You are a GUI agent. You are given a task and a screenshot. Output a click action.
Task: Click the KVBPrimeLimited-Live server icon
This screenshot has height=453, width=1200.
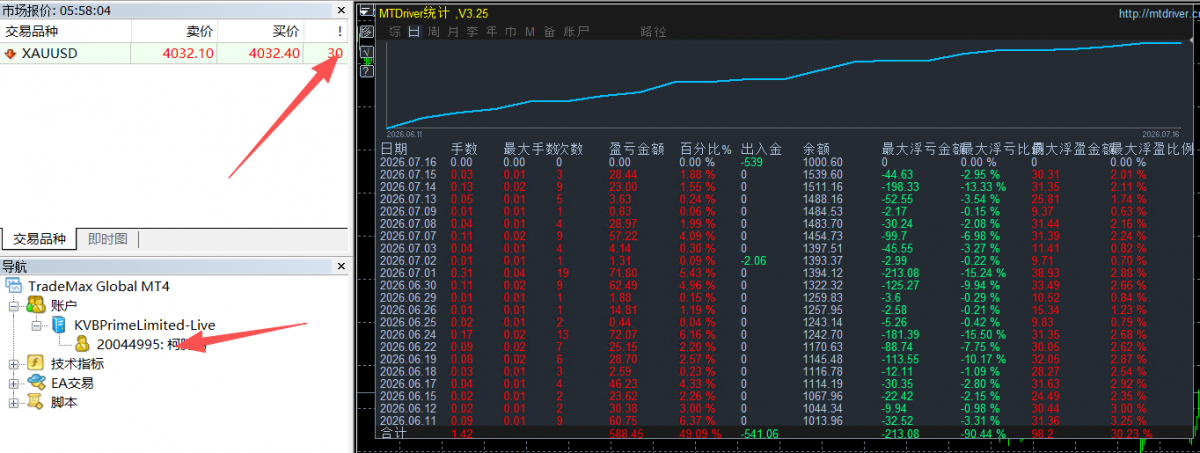click(x=59, y=325)
